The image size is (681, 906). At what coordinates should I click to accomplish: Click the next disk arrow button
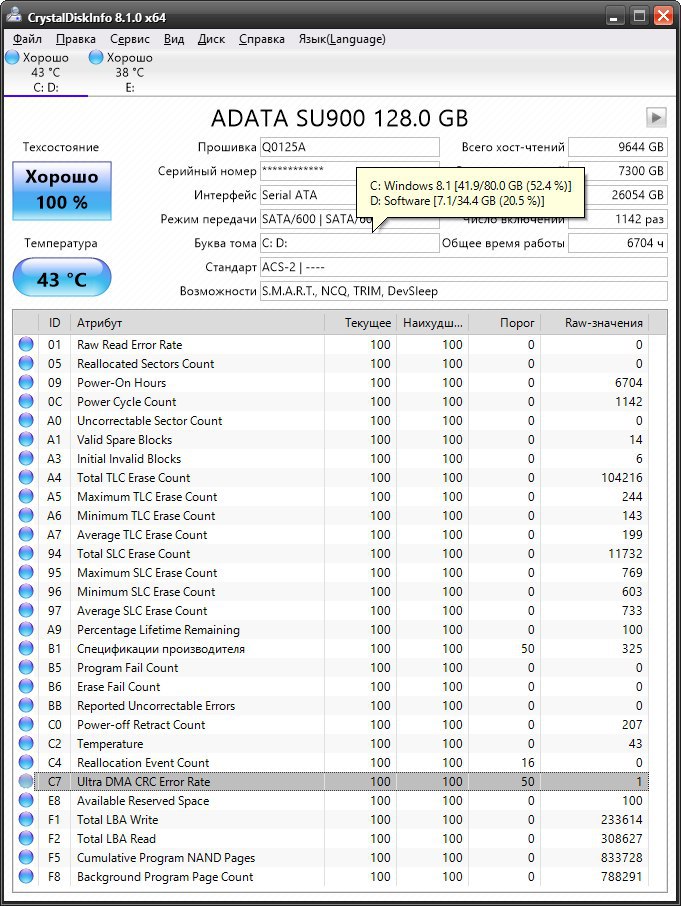pos(656,118)
